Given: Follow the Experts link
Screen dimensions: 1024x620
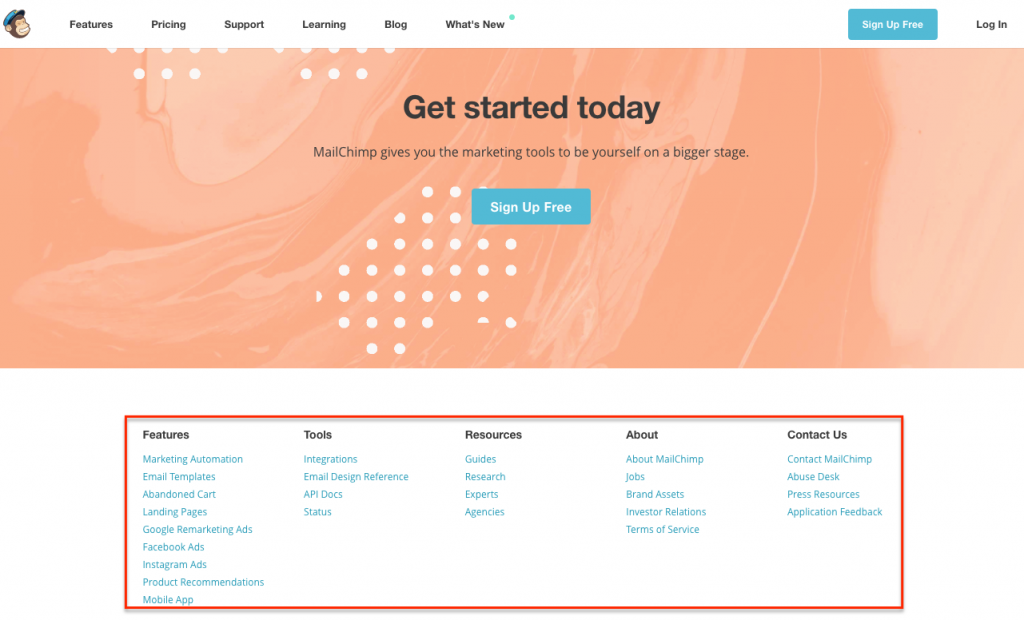Looking at the screenshot, I should coord(481,495).
